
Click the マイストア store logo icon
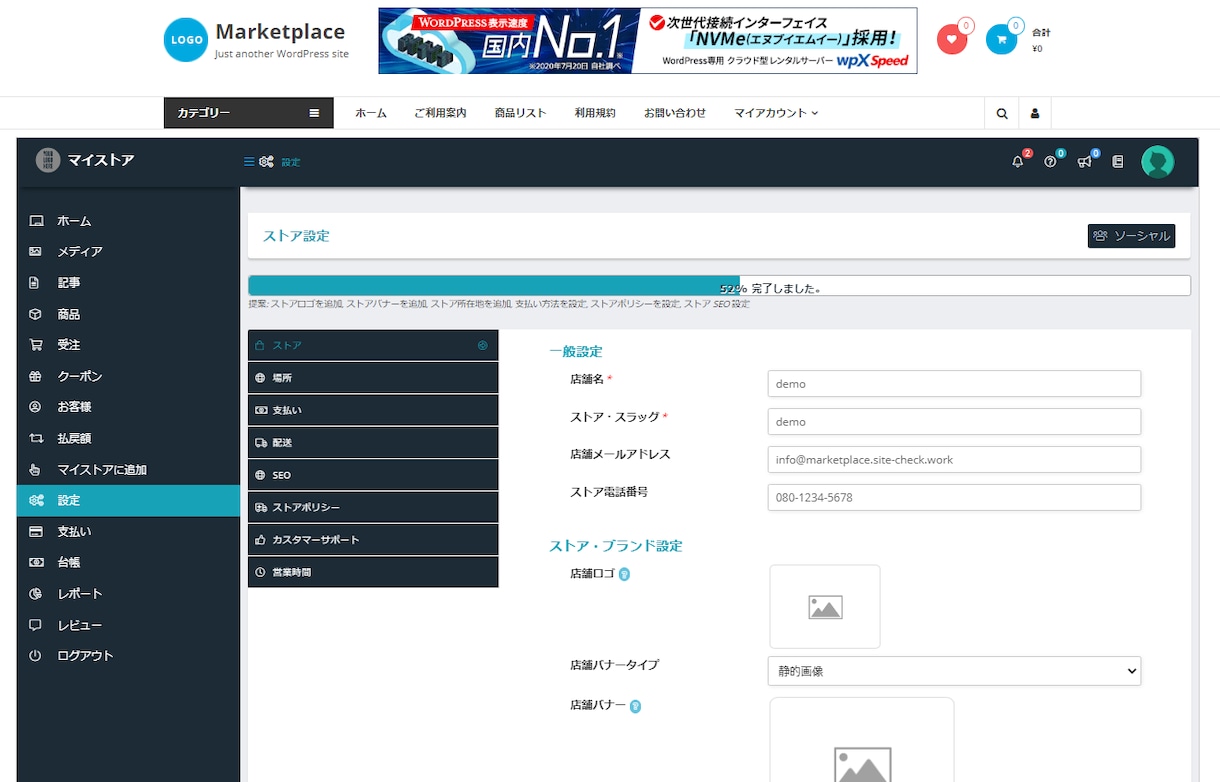pos(48,160)
